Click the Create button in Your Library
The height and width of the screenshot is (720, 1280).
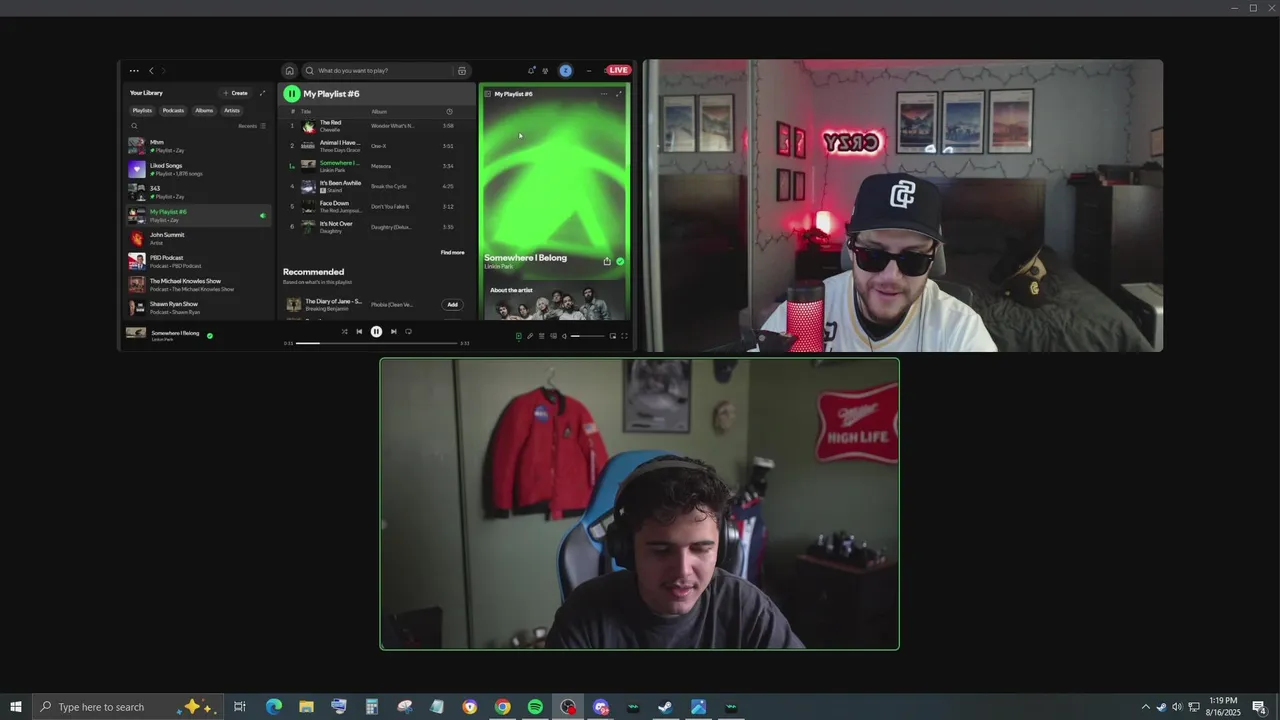pos(236,93)
